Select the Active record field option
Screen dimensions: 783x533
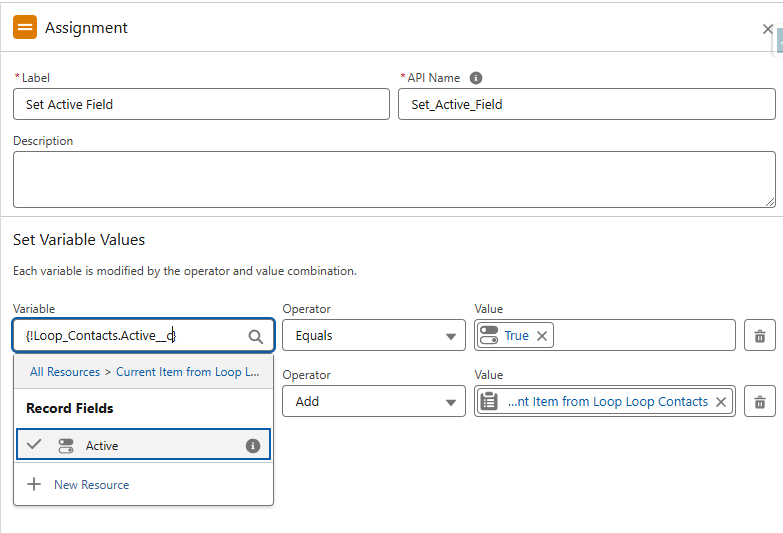(102, 446)
